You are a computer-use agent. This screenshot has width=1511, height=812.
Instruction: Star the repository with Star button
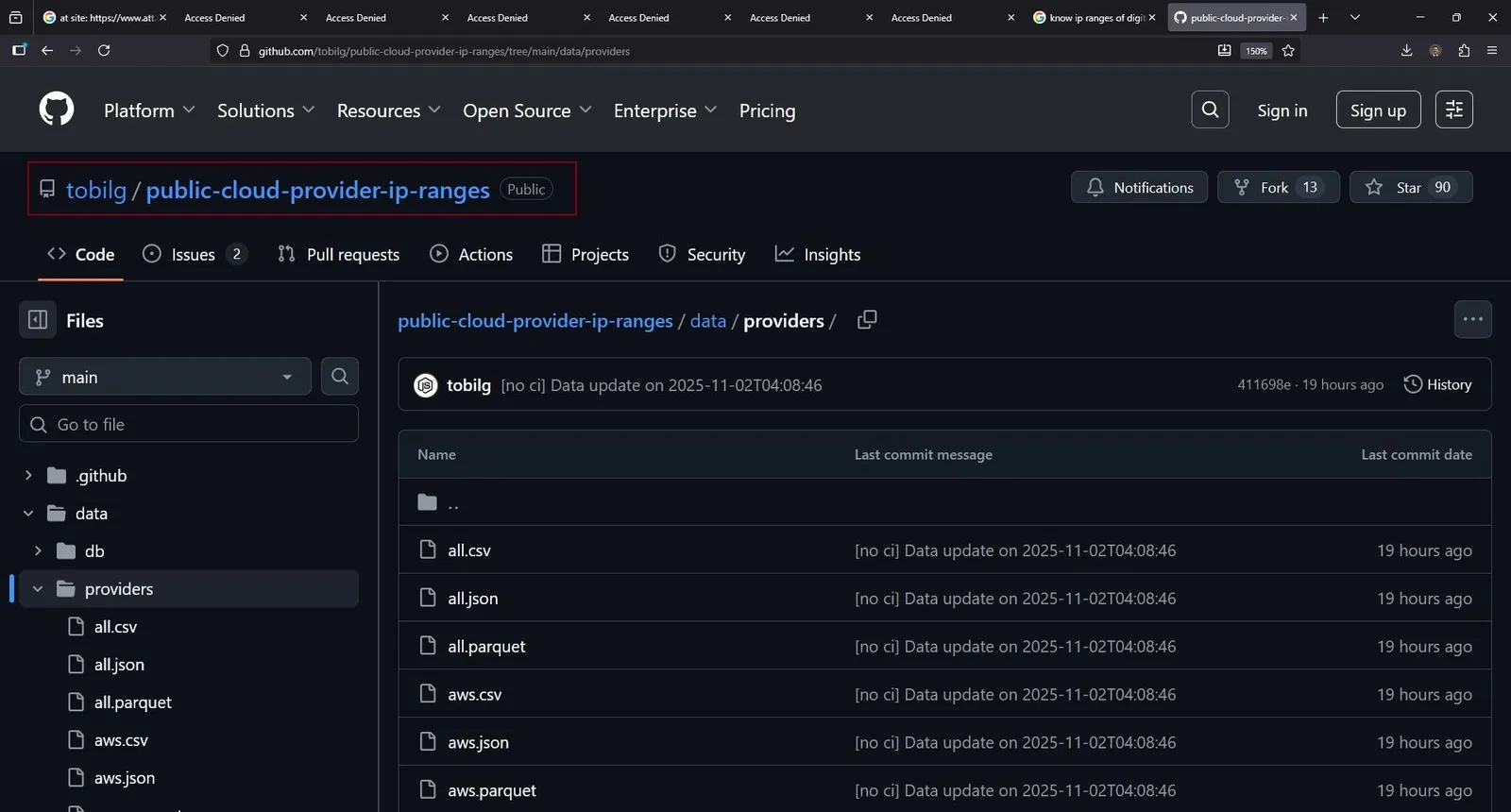[x=1410, y=187]
